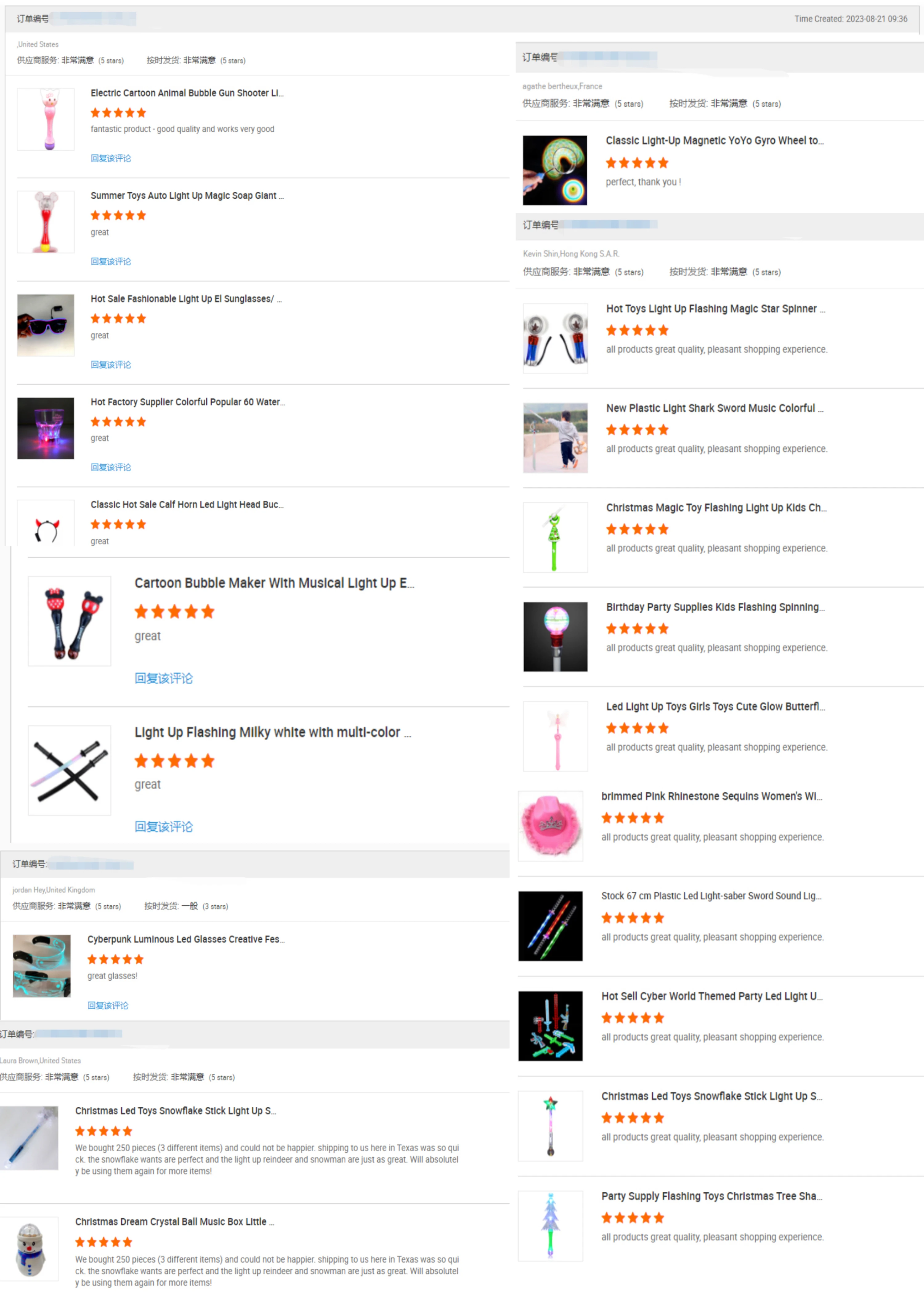Click five-star rating of Calf Horn headband
The height and width of the screenshot is (1294, 924).
pos(118,524)
